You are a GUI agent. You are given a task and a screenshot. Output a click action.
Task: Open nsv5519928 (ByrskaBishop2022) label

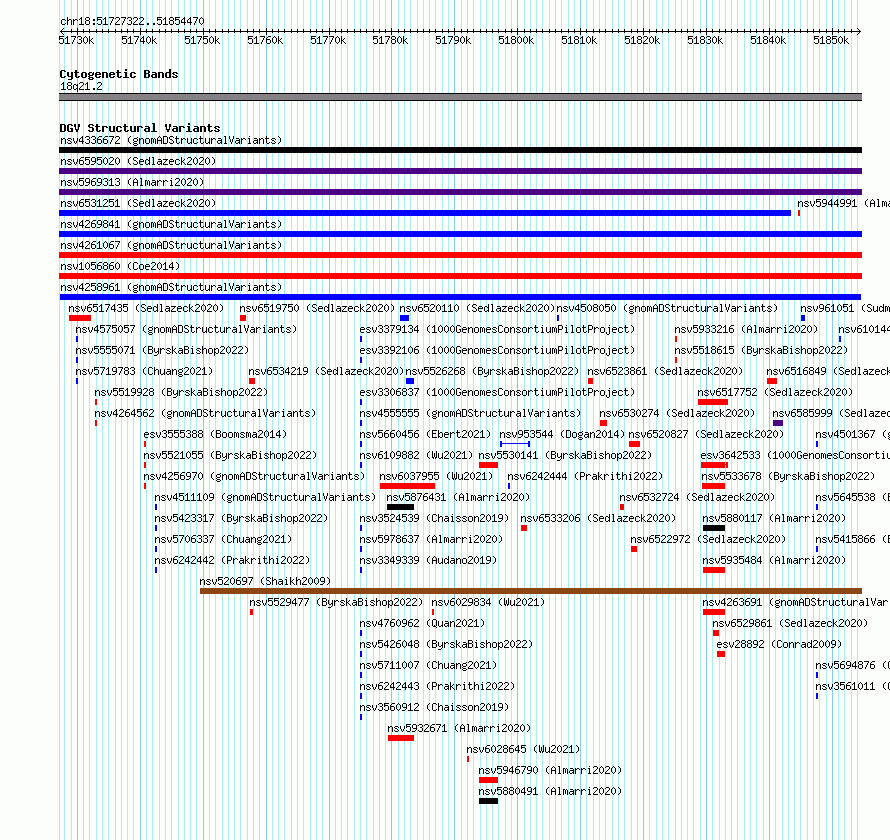pyautogui.click(x=181, y=392)
